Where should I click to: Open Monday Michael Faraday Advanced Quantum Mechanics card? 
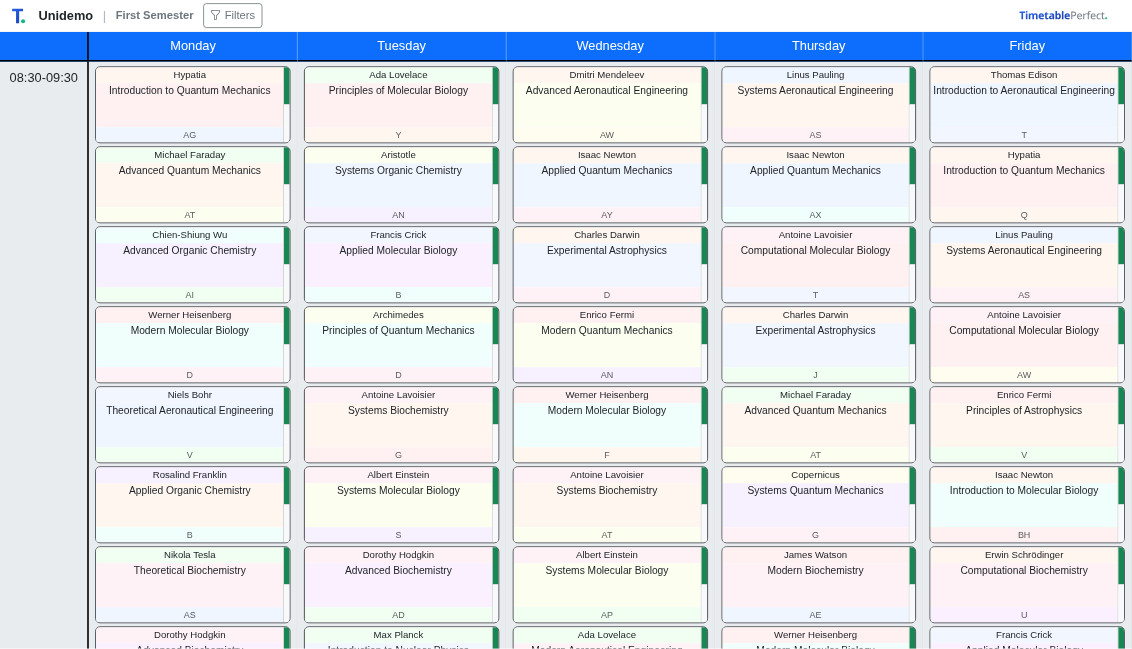coord(193,185)
